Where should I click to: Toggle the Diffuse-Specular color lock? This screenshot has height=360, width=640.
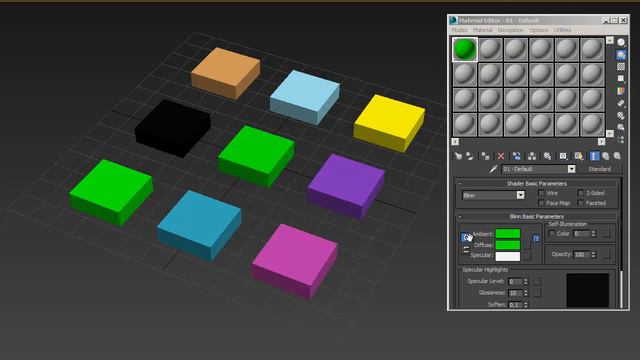(466, 249)
